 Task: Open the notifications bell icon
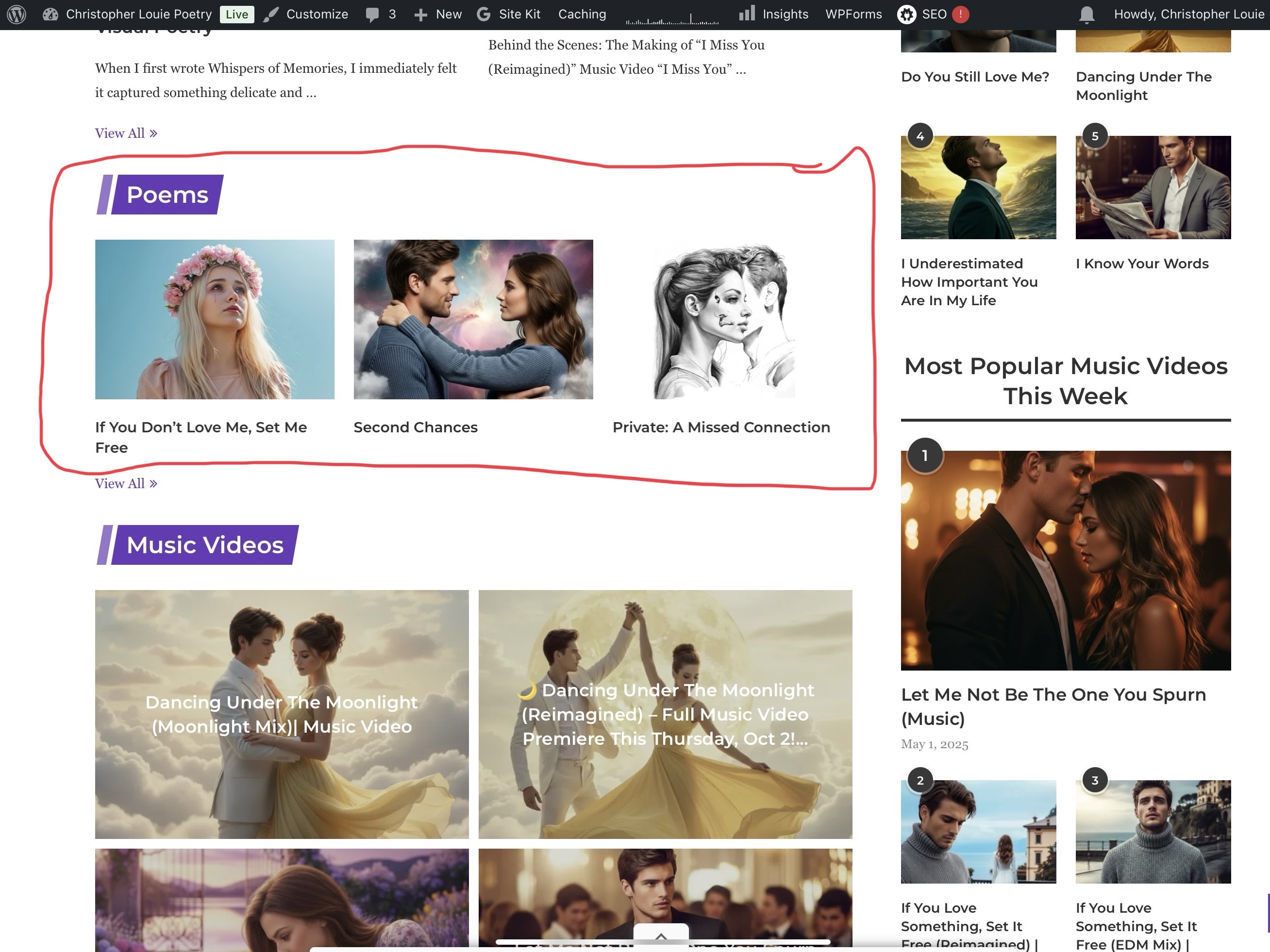pos(1086,15)
